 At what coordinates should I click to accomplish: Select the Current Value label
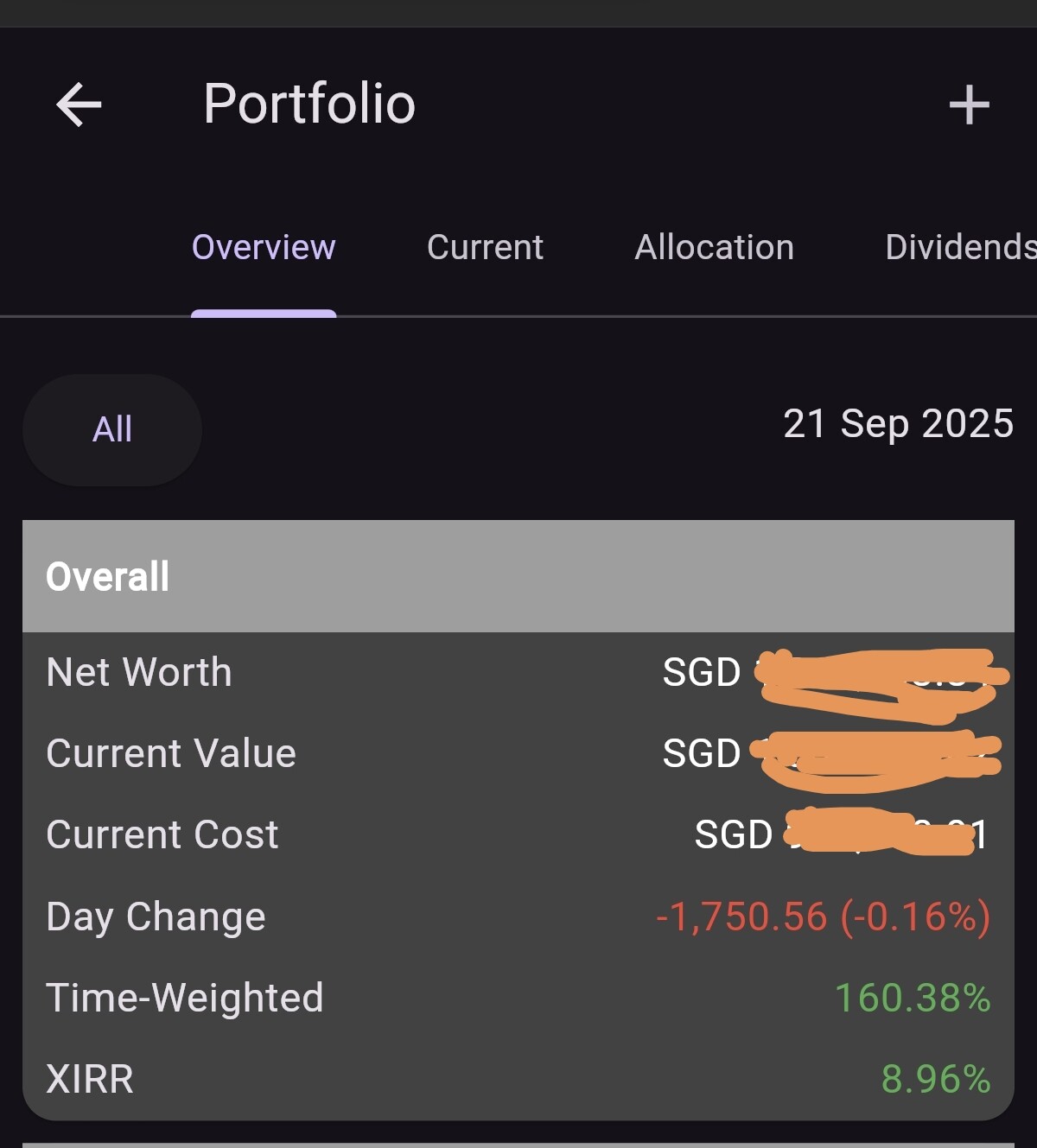[x=171, y=753]
